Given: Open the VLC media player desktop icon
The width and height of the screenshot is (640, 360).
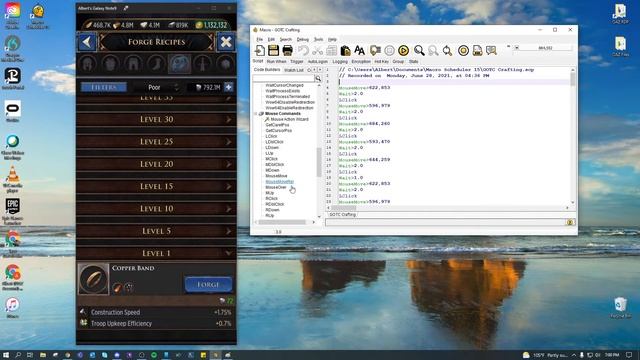Looking at the screenshot, I should [x=13, y=180].
